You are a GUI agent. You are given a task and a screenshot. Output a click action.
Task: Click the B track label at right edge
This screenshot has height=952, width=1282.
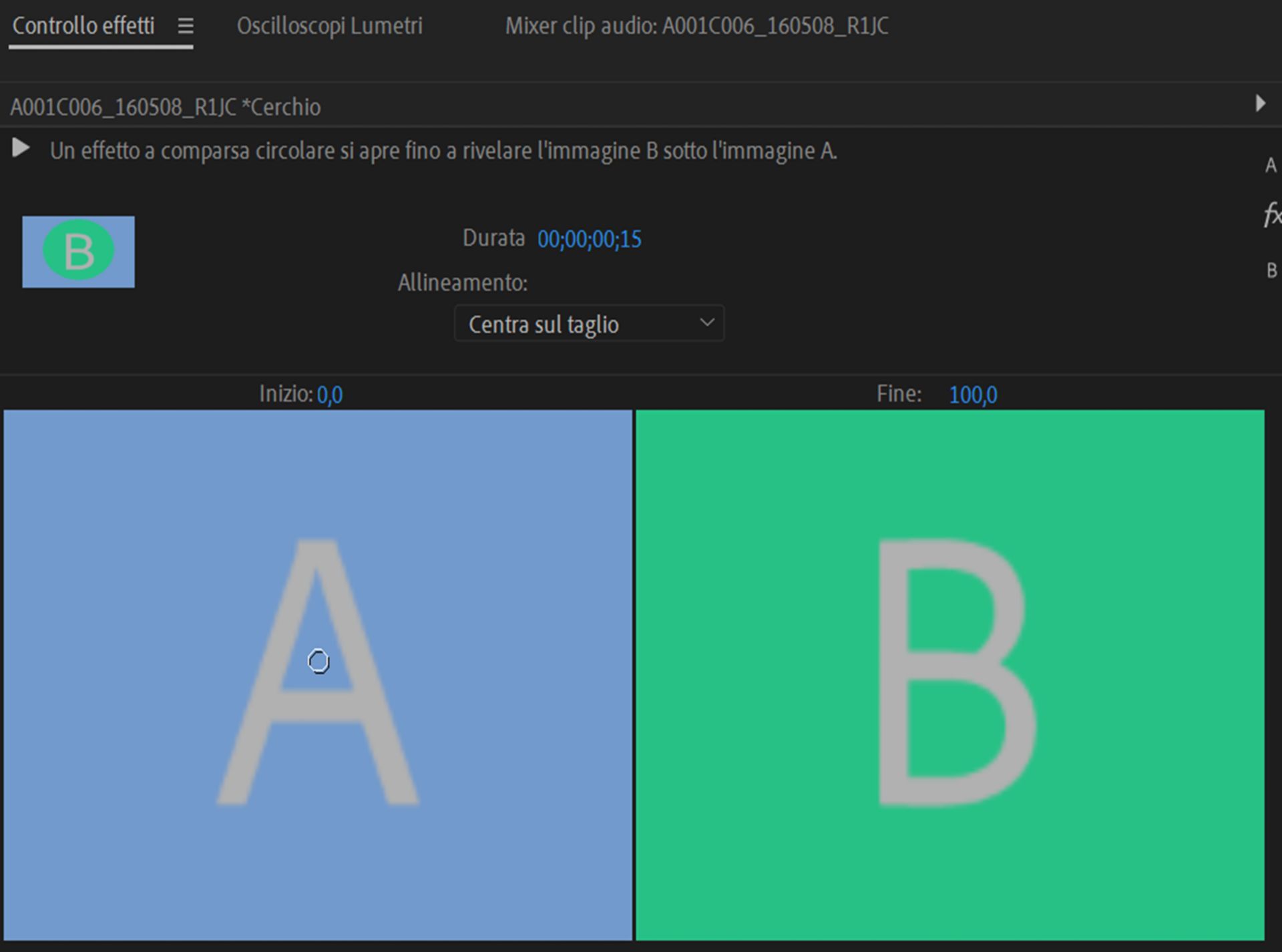(x=1271, y=270)
